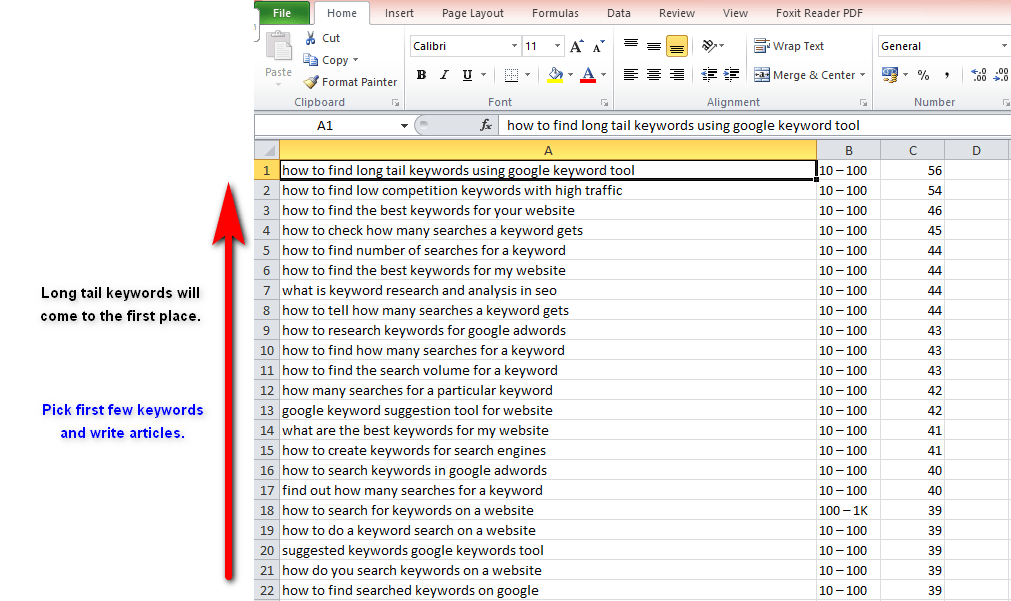Select column C header
Viewport: 1011px width, 601px height.
pyautogui.click(x=912, y=150)
